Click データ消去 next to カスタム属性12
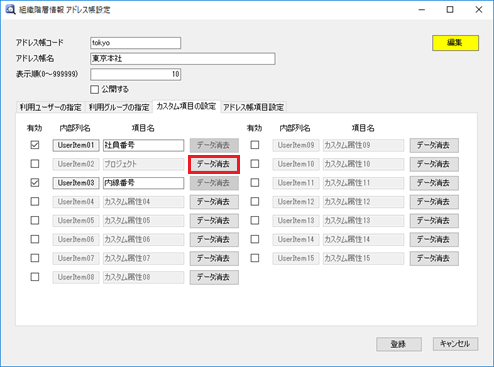 coord(434,202)
